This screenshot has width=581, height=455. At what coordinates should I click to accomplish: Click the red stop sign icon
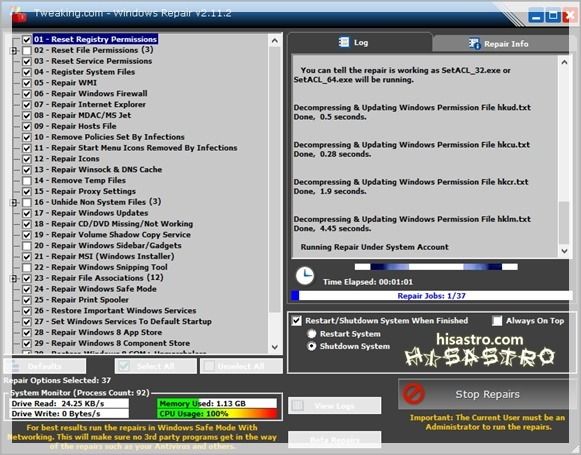pyautogui.click(x=414, y=393)
